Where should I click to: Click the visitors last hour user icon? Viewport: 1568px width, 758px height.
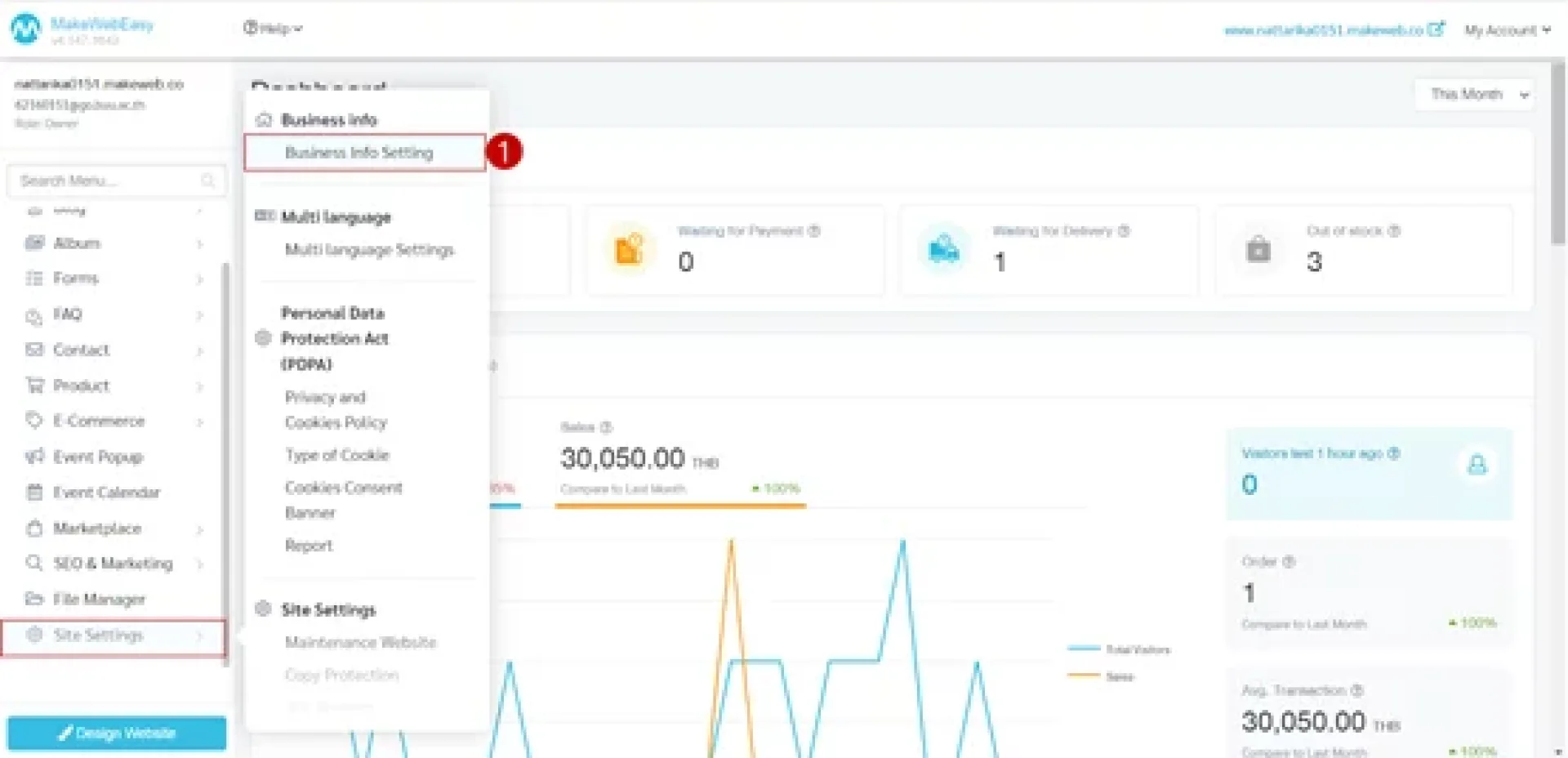click(x=1477, y=466)
